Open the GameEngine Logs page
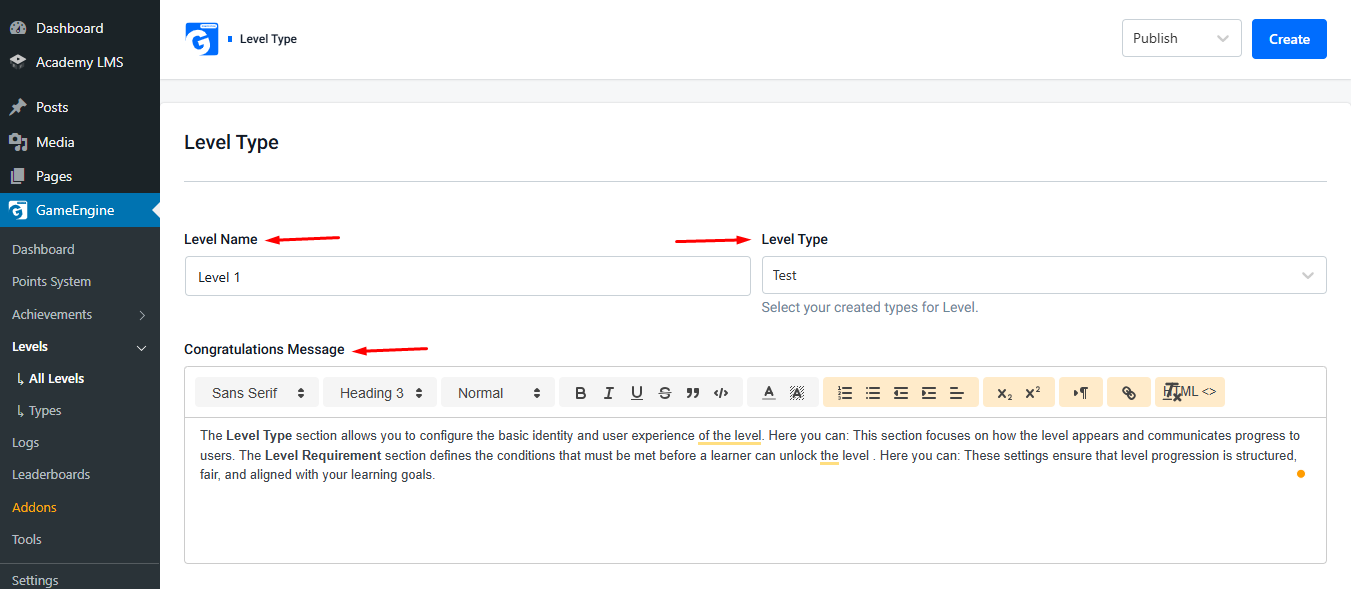This screenshot has width=1351, height=589. [x=26, y=442]
